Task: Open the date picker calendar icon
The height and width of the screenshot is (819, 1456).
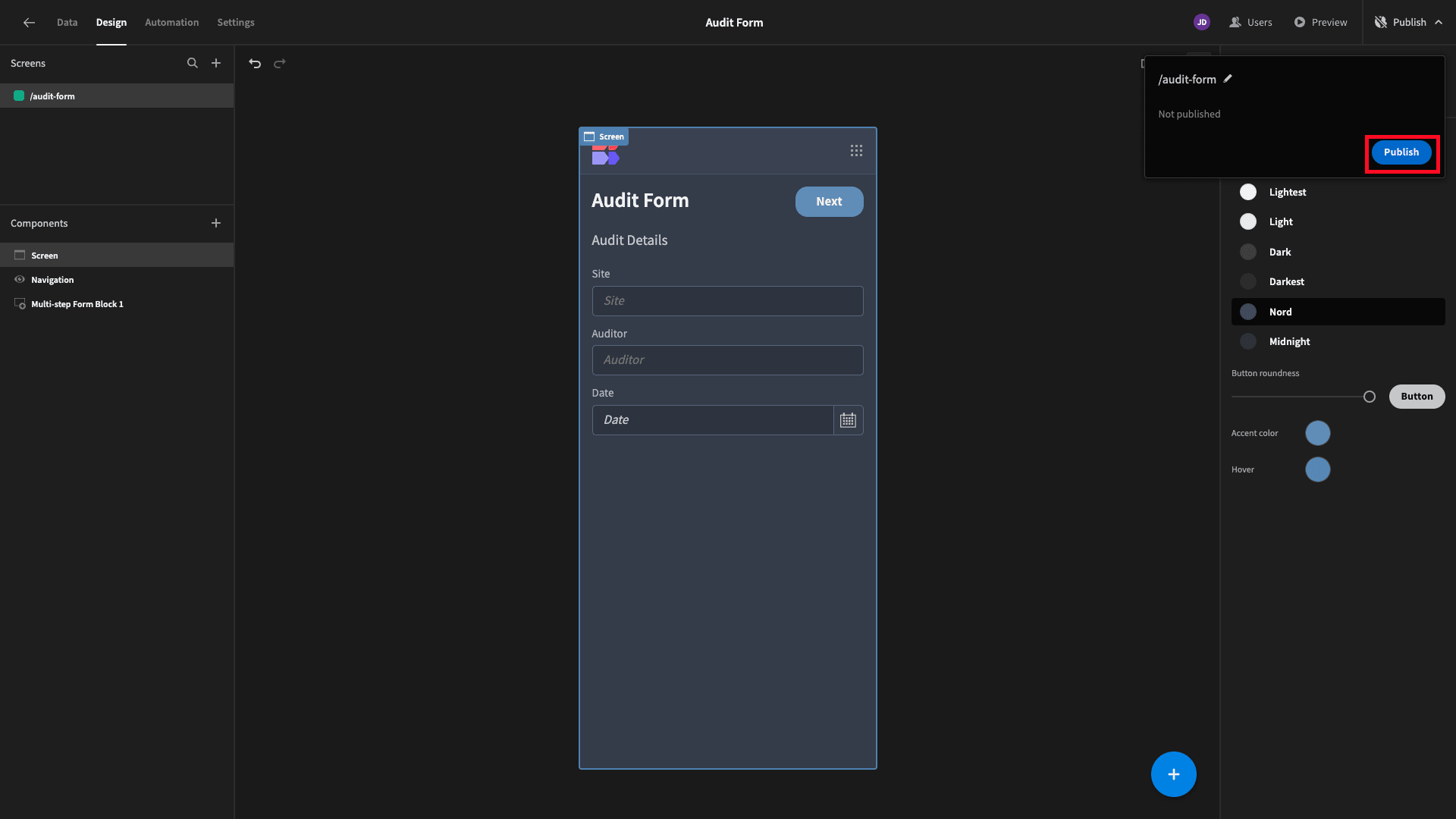Action: 848,420
